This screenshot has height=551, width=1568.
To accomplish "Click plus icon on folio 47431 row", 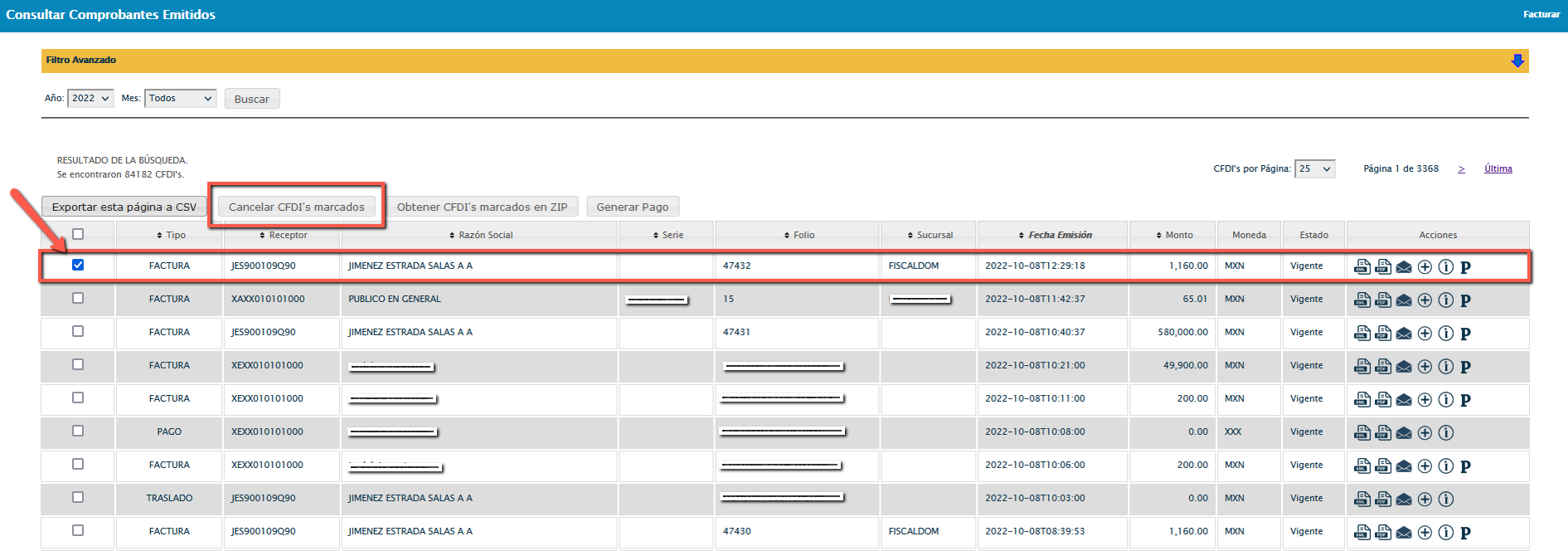I will [1425, 334].
